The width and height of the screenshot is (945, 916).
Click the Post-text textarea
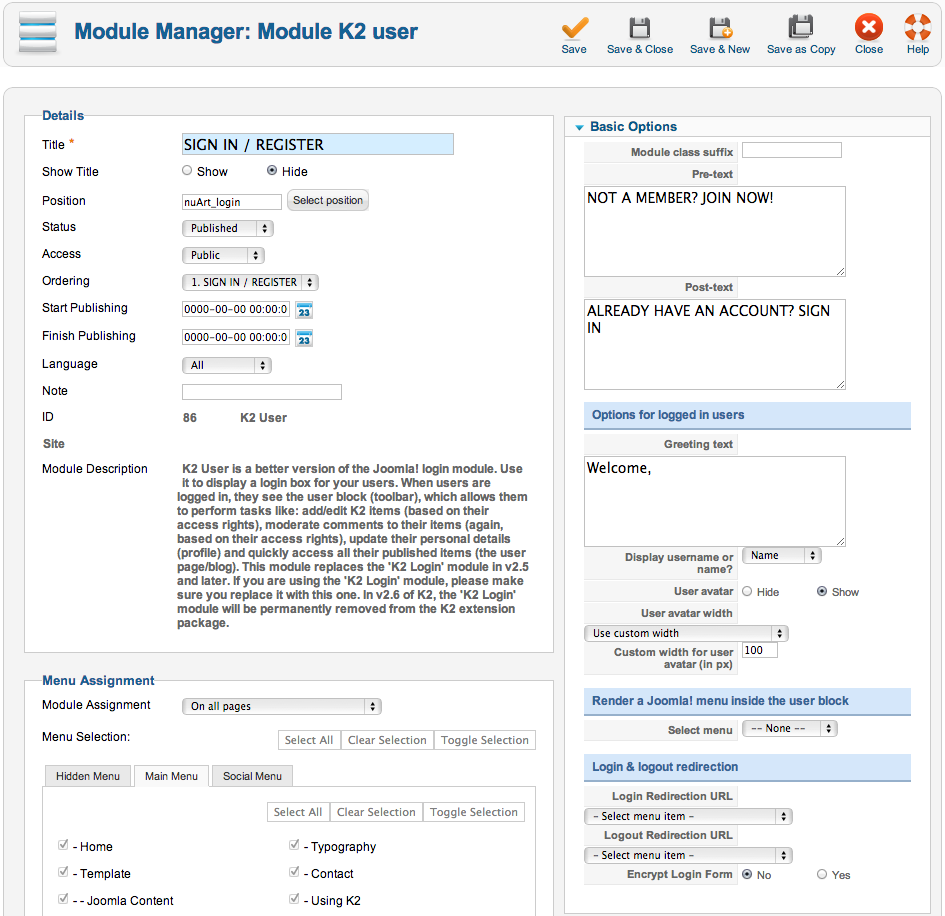point(715,345)
